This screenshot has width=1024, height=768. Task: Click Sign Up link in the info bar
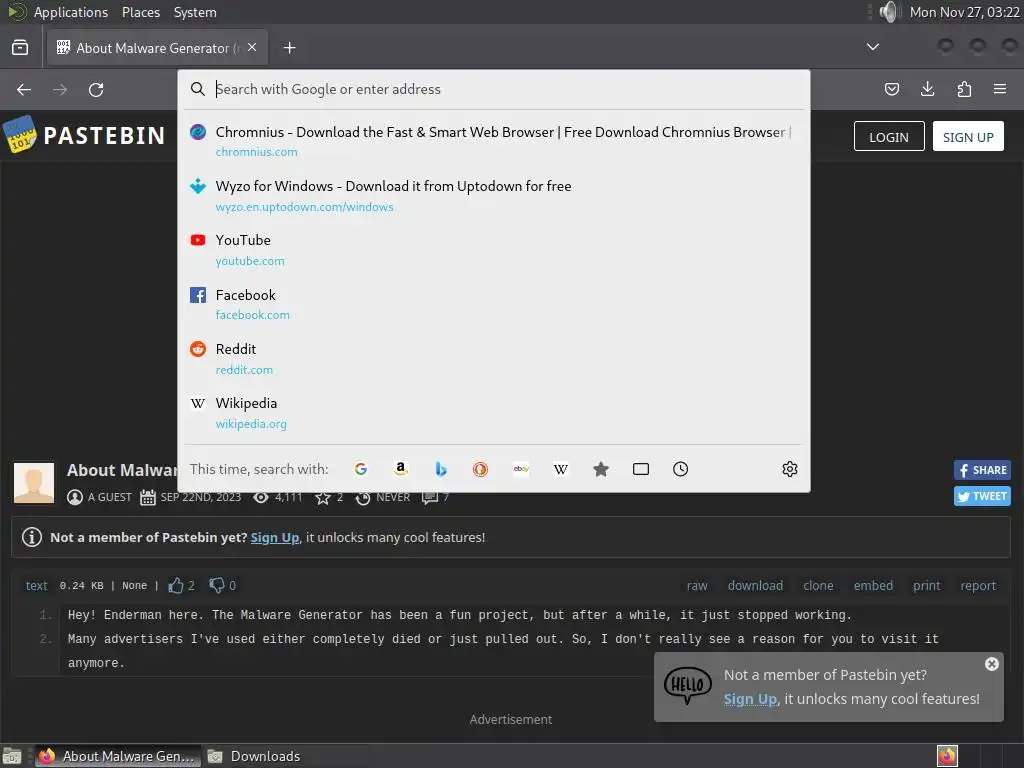[x=275, y=537]
